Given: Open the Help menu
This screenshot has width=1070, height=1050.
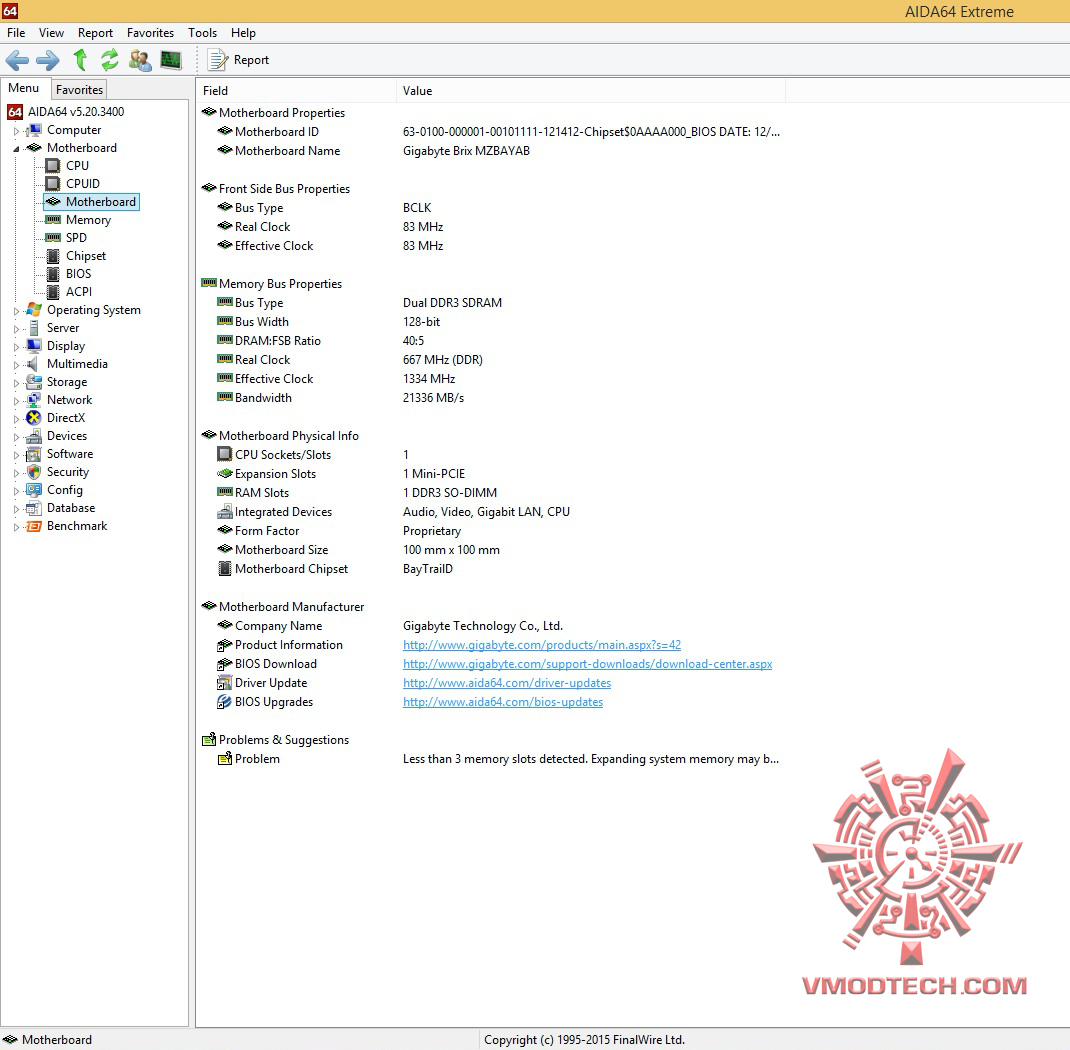Looking at the screenshot, I should (243, 33).
